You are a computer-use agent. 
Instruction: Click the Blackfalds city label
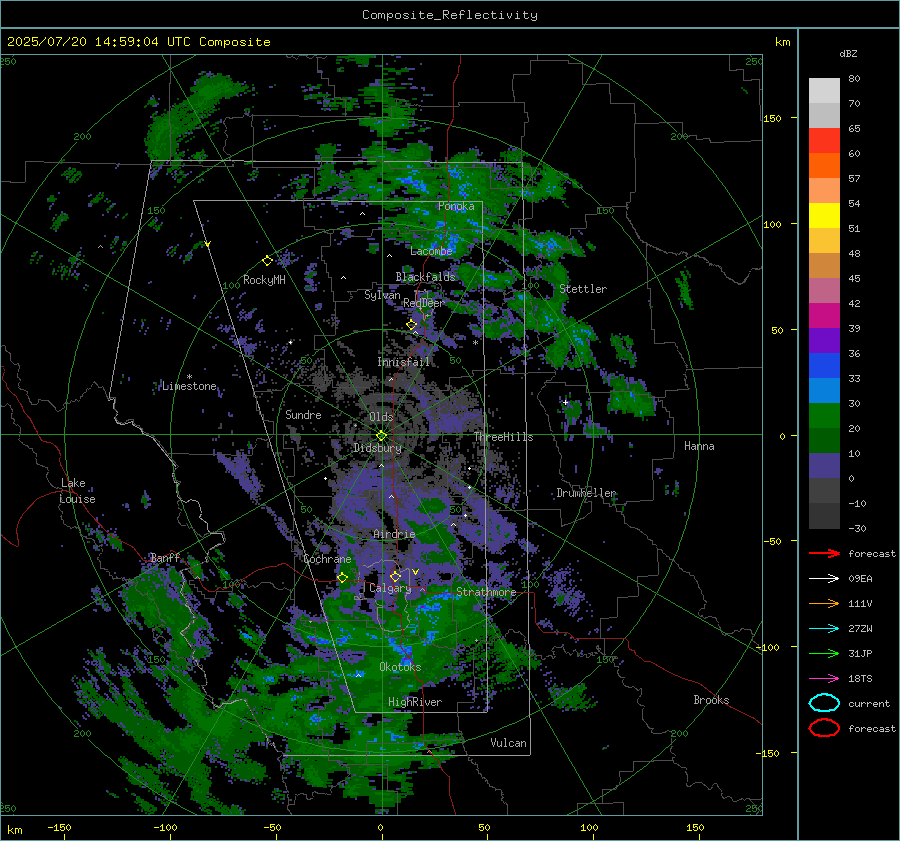[x=425, y=277]
